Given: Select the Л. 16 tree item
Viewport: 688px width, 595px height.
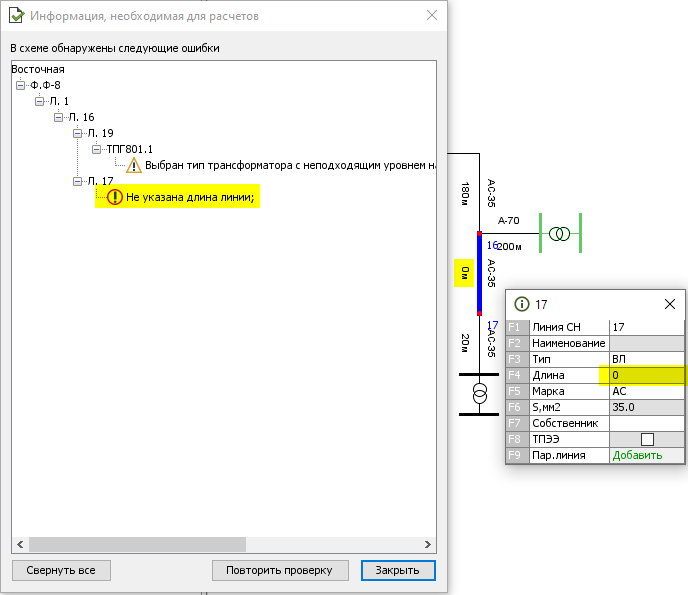Looking at the screenshot, I should (82, 117).
